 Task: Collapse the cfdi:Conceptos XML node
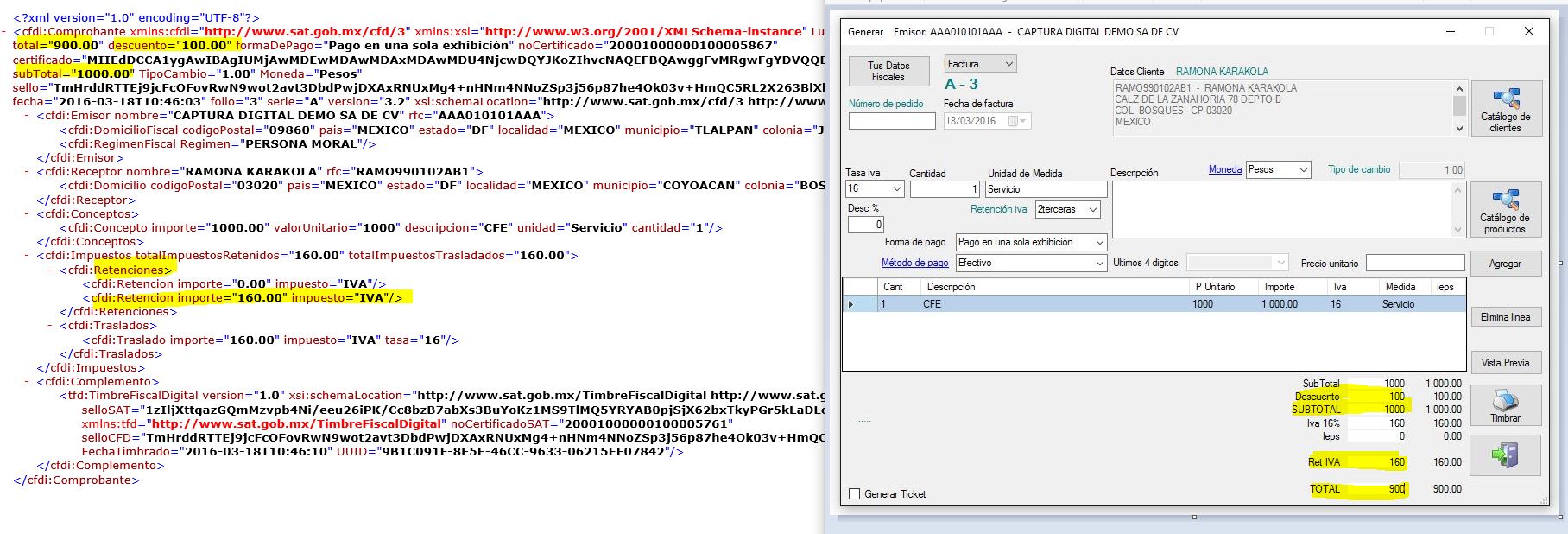tap(28, 213)
